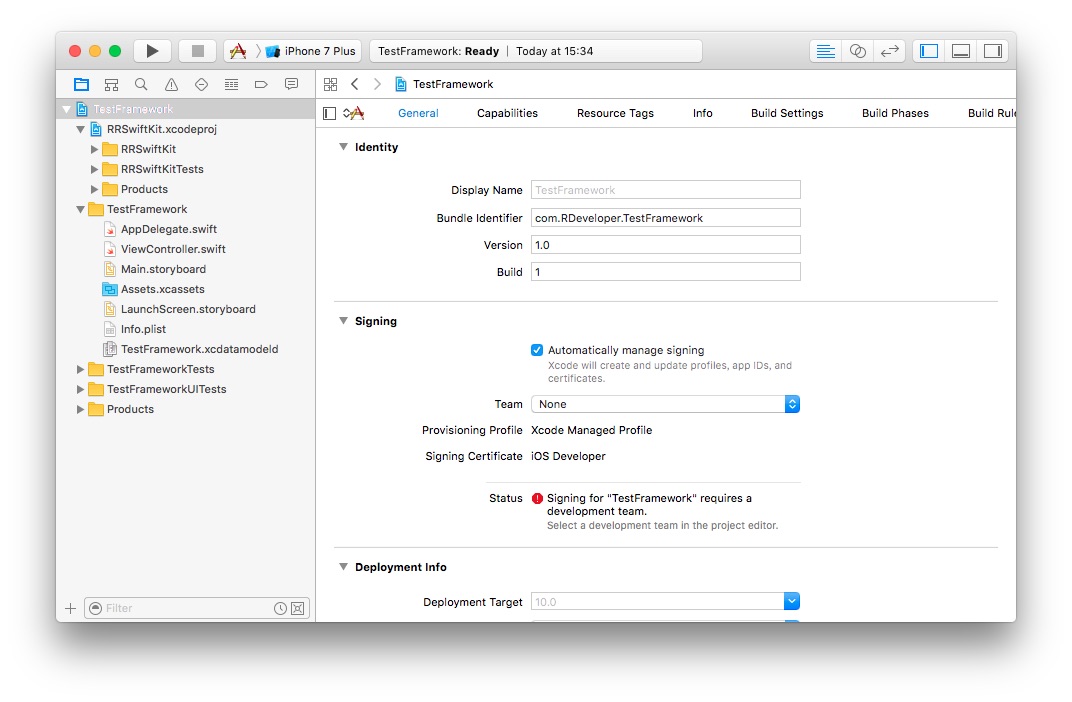Switch to the General tab
The height and width of the screenshot is (702, 1072).
pyautogui.click(x=418, y=113)
